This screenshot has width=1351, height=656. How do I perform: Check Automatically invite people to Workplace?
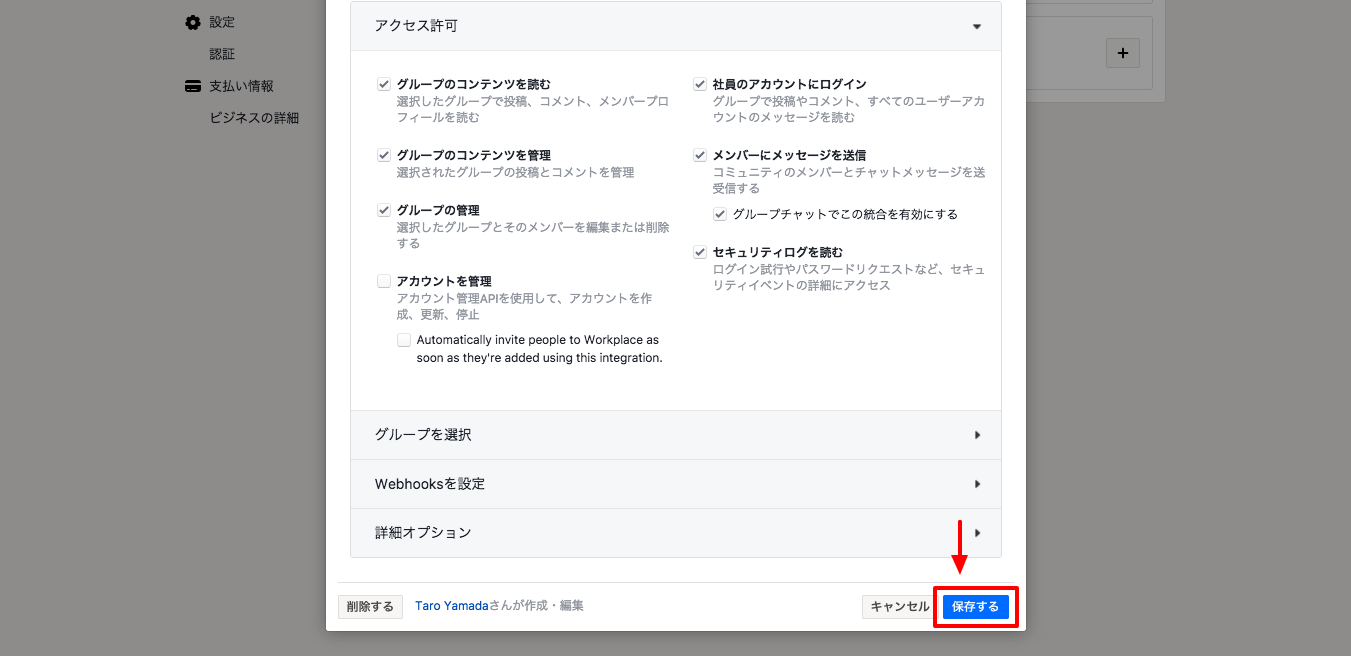click(404, 340)
